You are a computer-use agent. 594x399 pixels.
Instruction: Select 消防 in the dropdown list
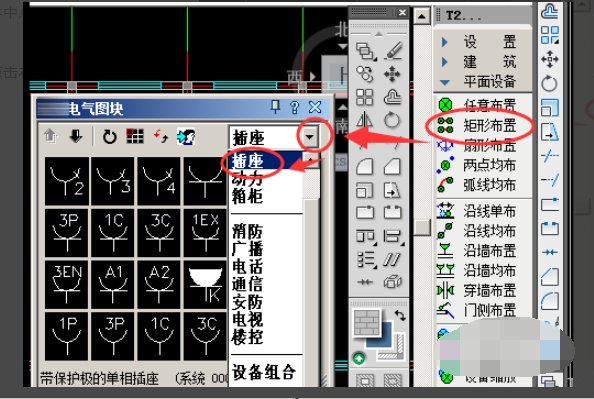click(x=247, y=231)
